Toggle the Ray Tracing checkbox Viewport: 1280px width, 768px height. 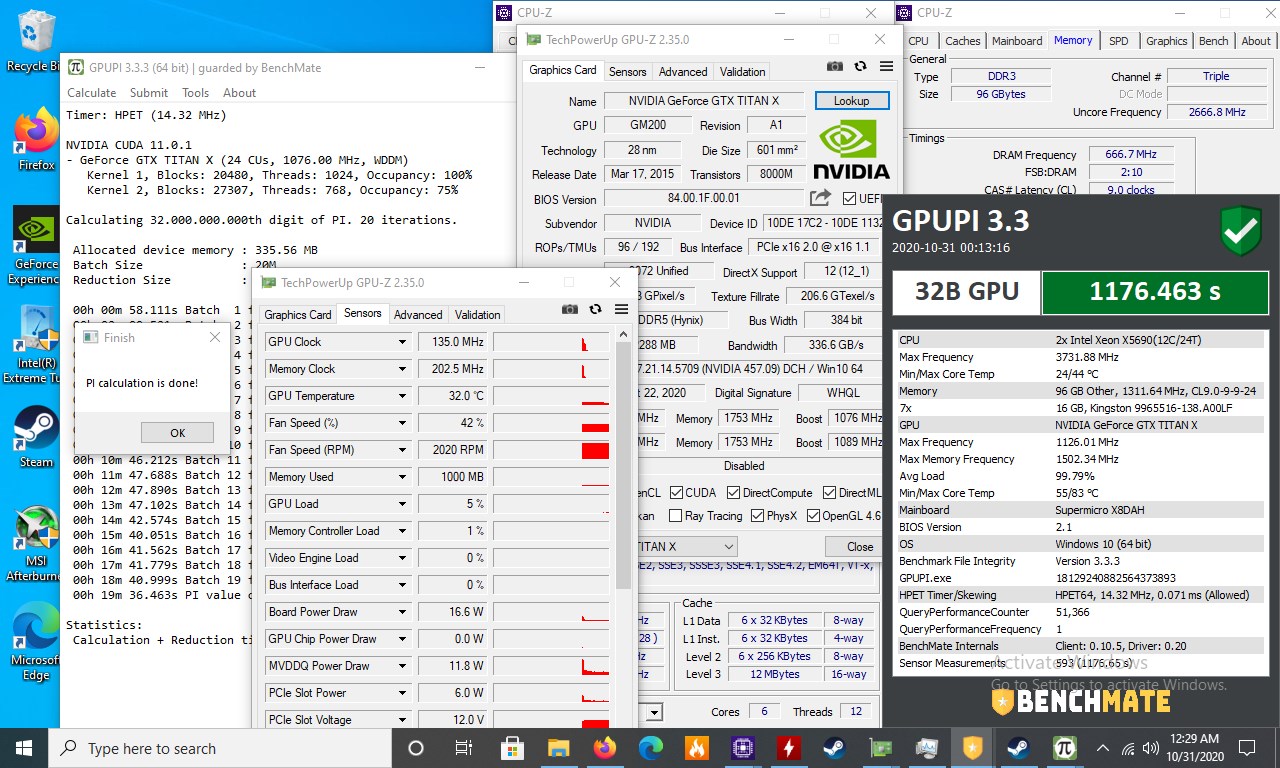677,516
